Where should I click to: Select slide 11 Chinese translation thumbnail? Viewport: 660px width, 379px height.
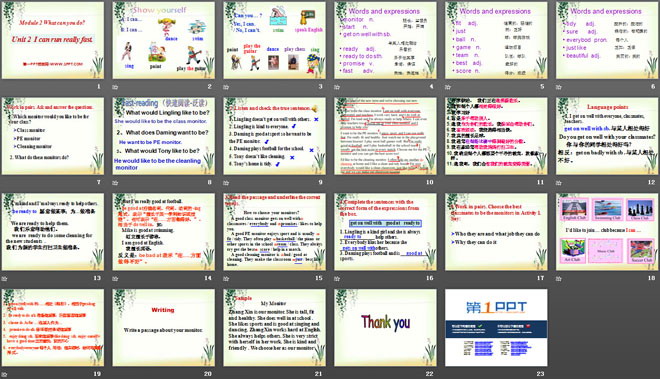(x=496, y=136)
